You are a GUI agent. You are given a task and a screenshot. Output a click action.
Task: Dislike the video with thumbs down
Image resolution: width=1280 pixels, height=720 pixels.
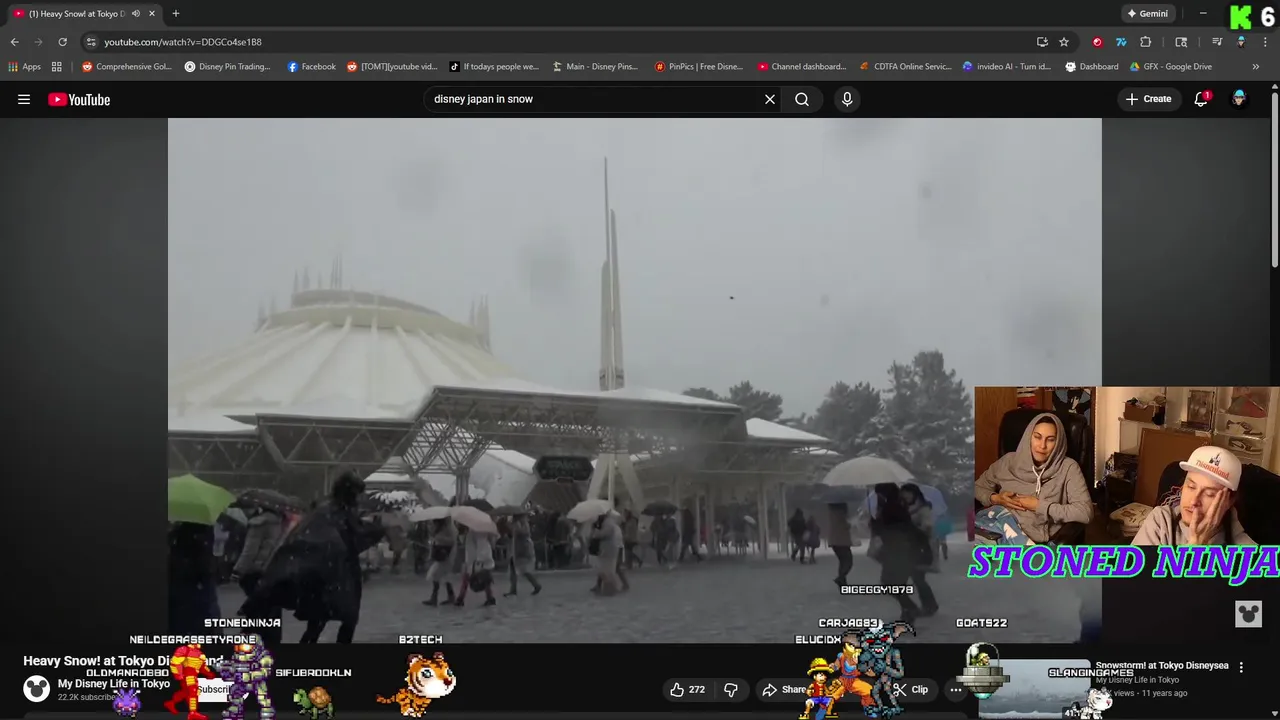[731, 689]
